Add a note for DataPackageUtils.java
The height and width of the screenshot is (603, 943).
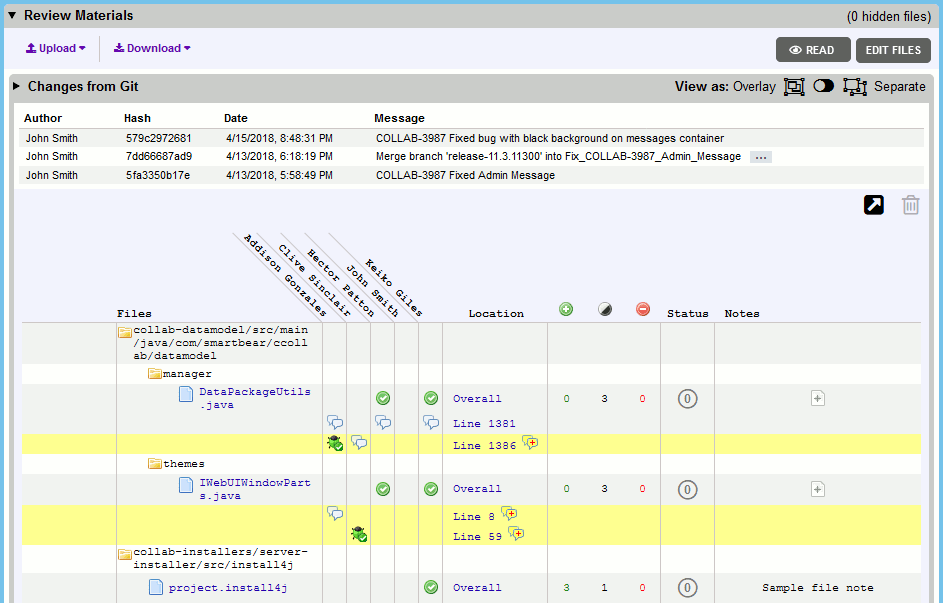pyautogui.click(x=817, y=398)
